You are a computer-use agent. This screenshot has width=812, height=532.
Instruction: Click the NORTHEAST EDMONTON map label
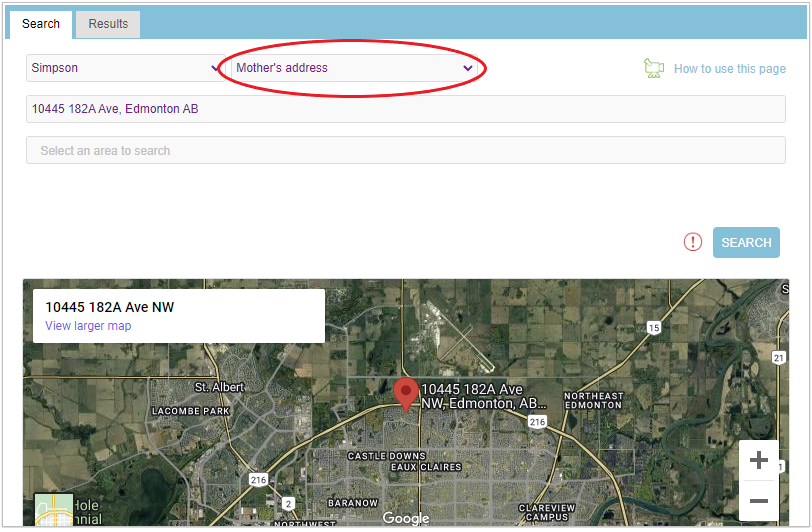click(x=593, y=400)
